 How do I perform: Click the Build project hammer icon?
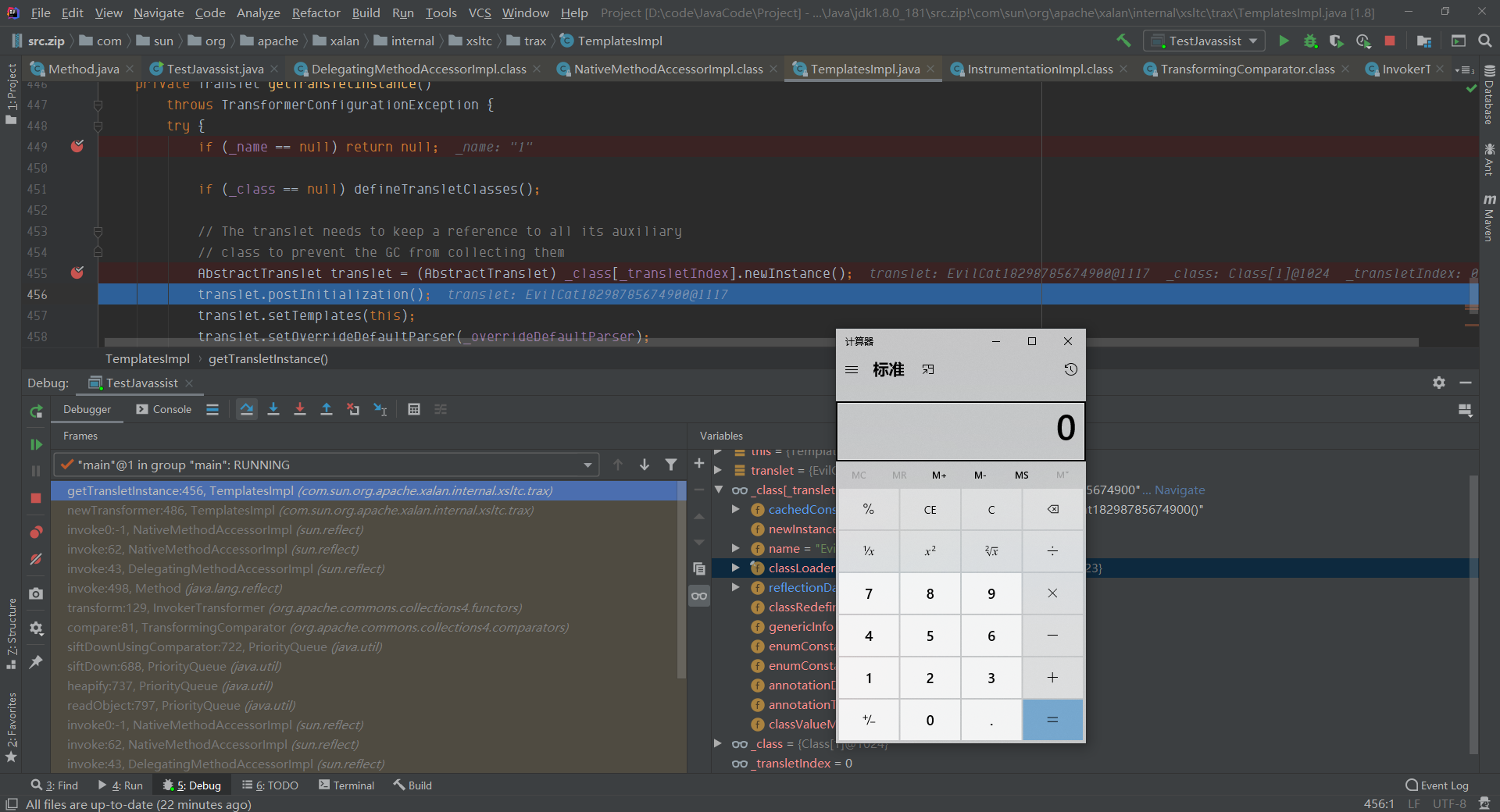click(x=1123, y=41)
